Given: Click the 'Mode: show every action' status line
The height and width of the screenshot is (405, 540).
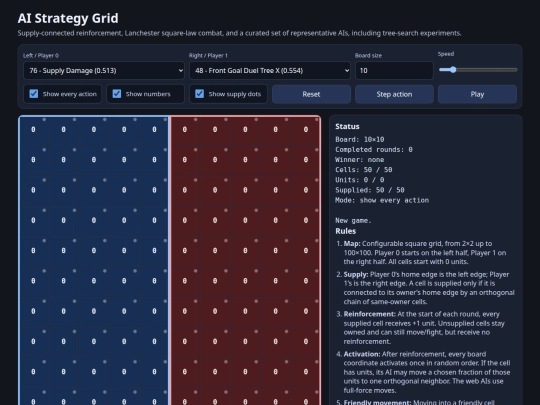Looking at the screenshot, I should click(x=382, y=200).
